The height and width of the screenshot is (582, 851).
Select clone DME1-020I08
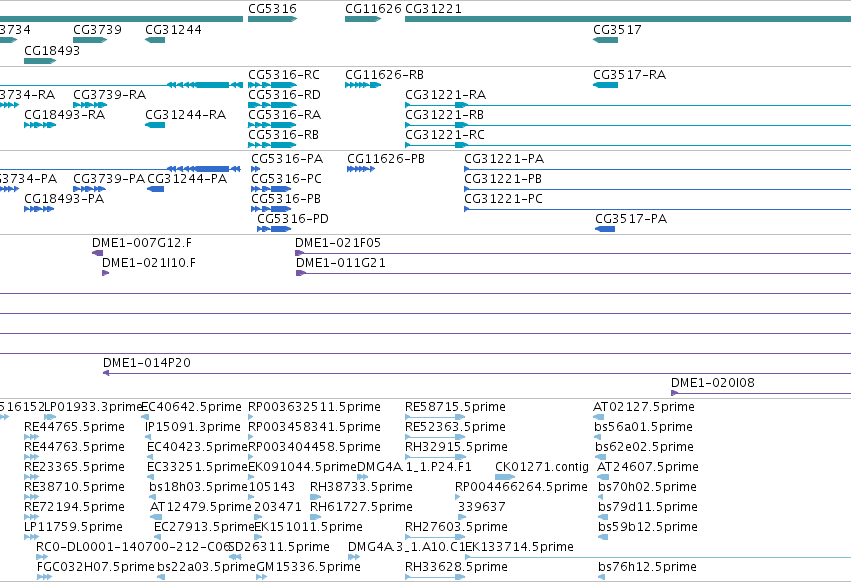[x=713, y=383]
